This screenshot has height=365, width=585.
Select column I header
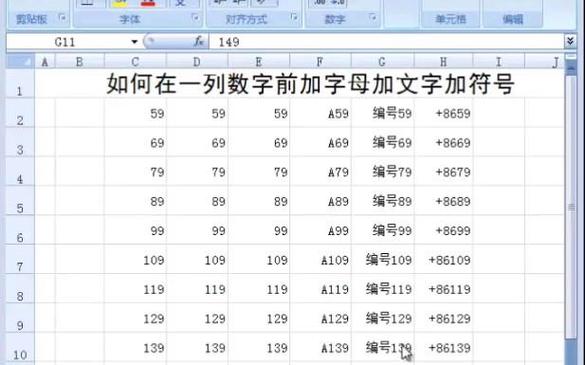[498, 62]
